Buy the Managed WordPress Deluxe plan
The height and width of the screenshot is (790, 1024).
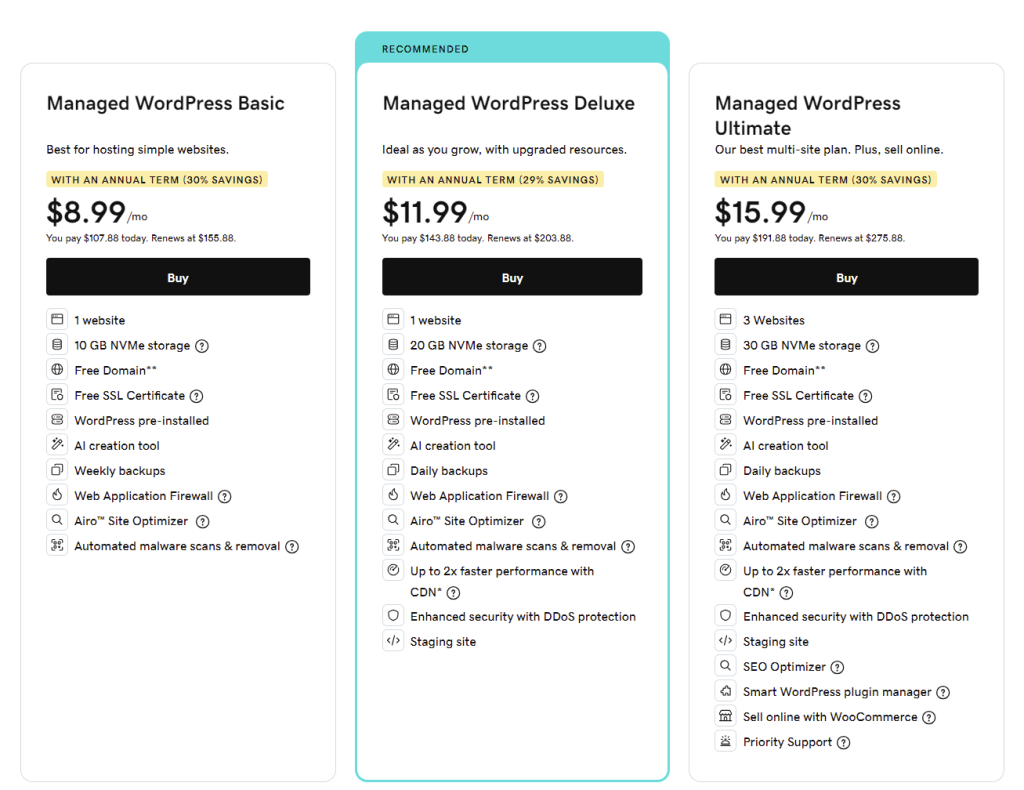[x=512, y=277]
